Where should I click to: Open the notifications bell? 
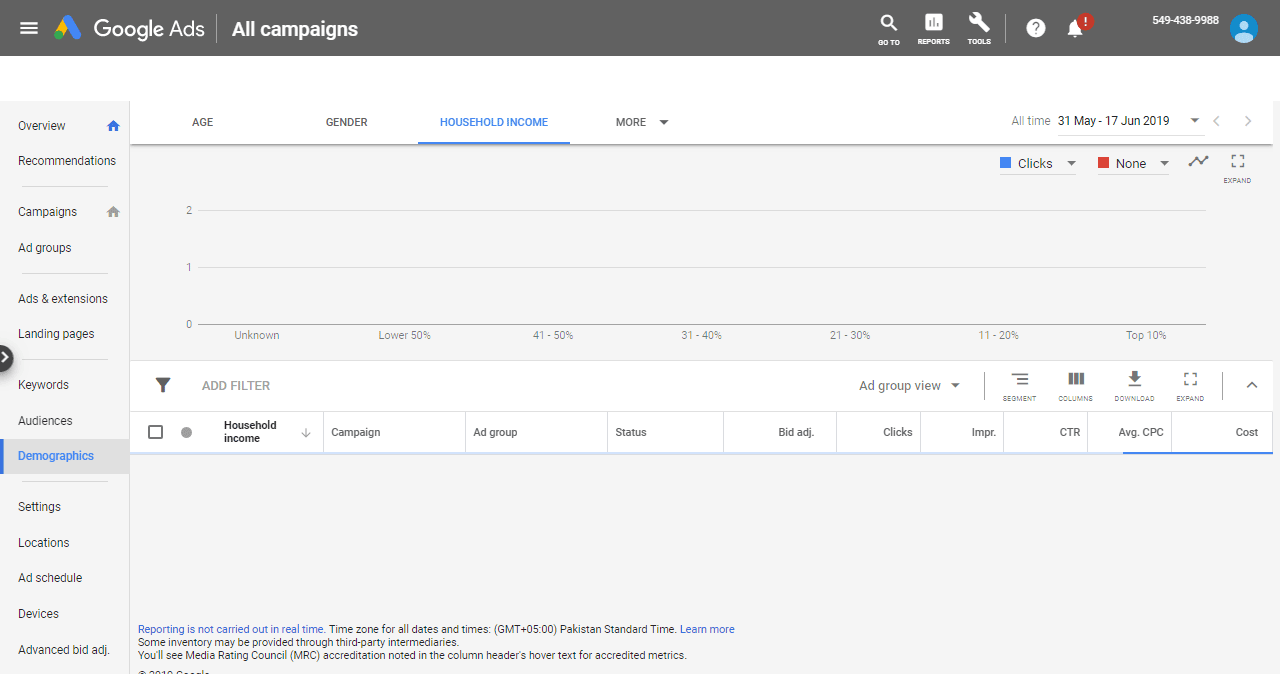click(1076, 28)
